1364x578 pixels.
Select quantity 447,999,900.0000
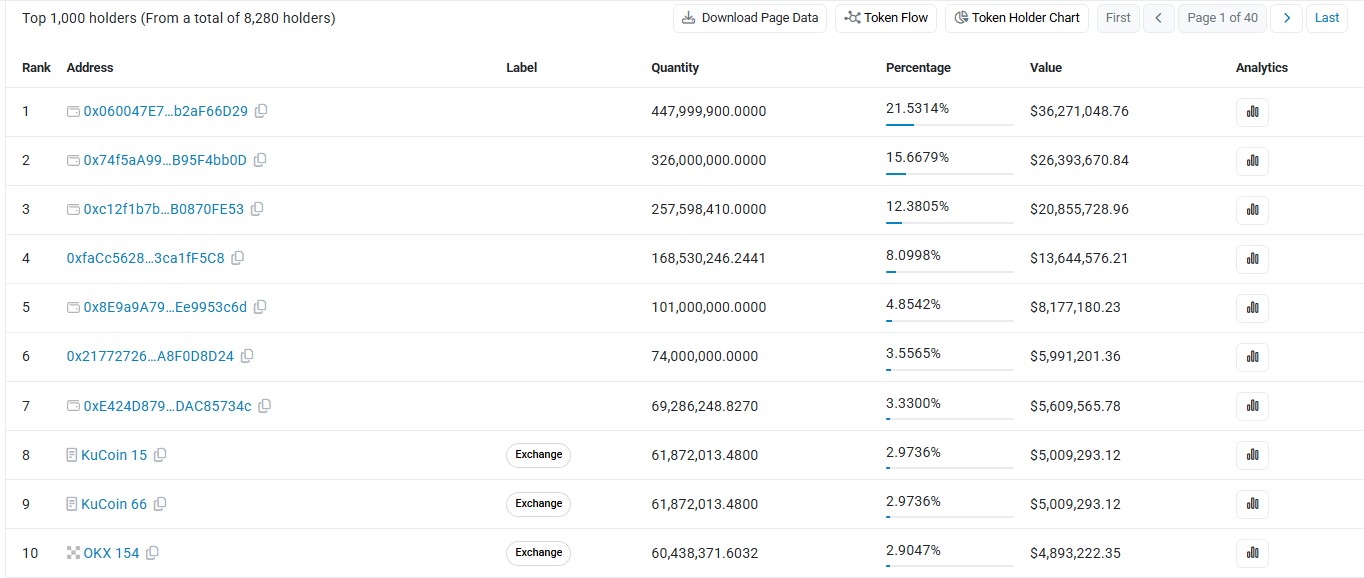click(x=709, y=111)
